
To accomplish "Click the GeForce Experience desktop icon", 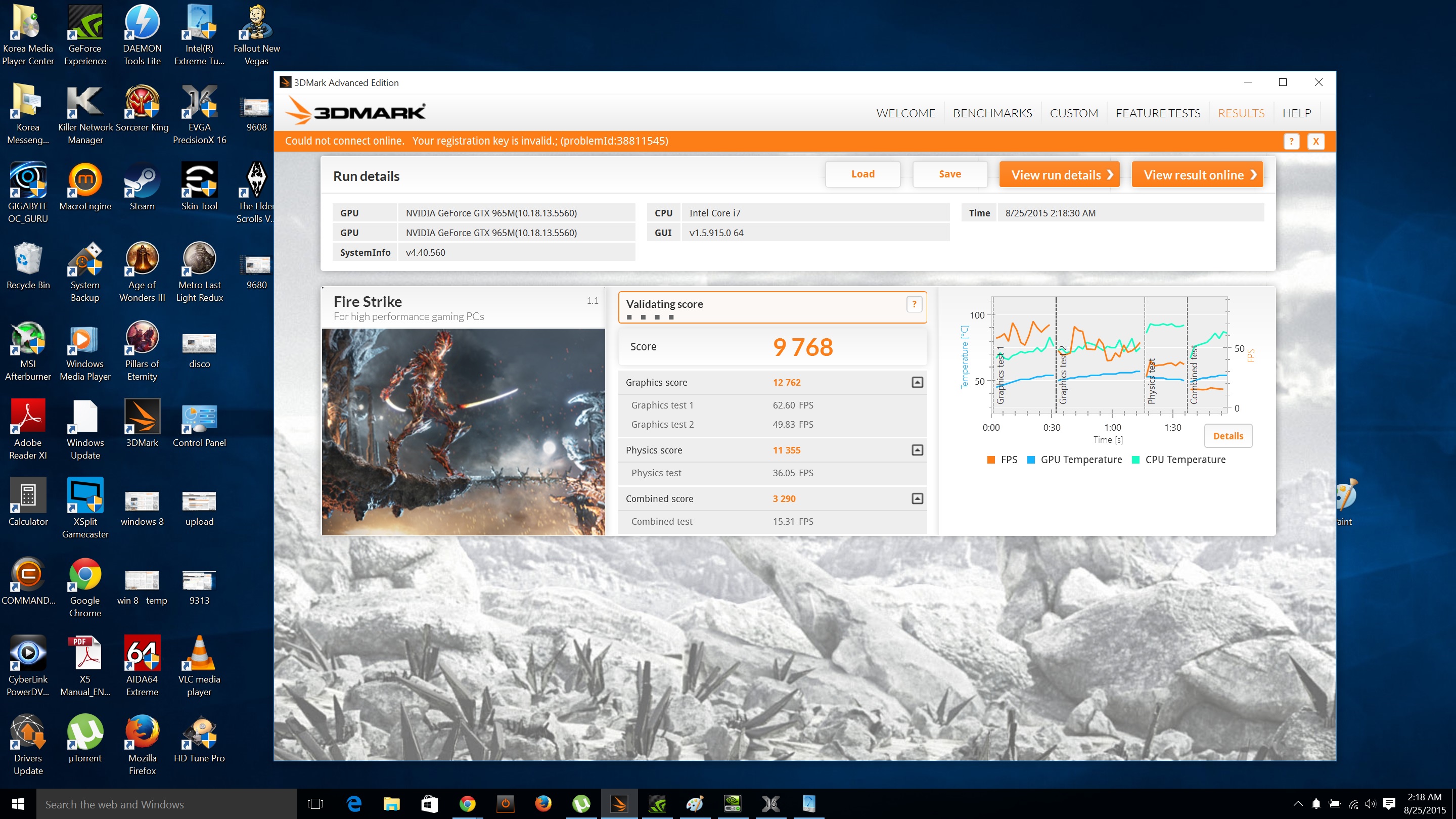I will coord(85,35).
